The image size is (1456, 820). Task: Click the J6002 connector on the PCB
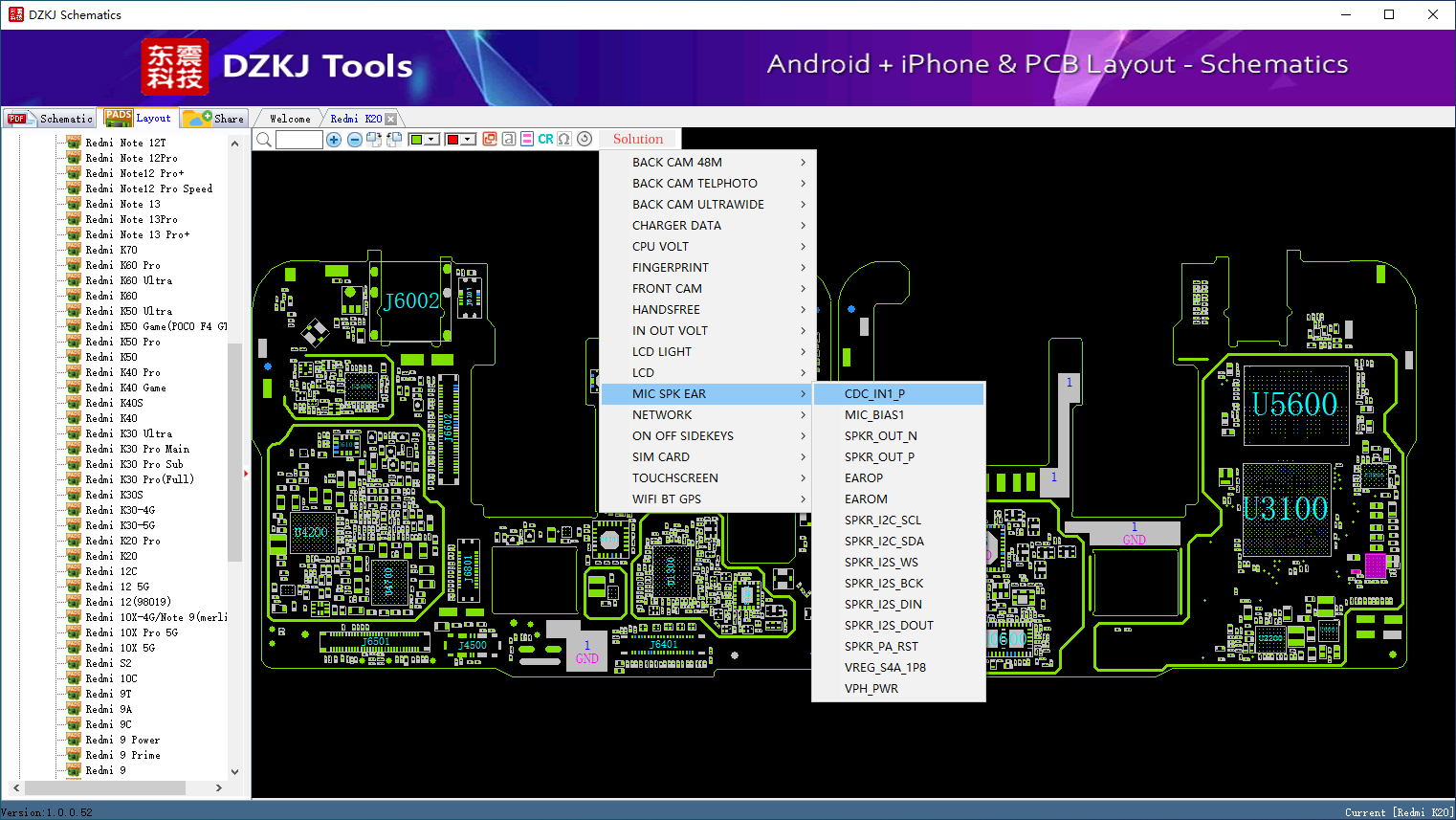[411, 301]
